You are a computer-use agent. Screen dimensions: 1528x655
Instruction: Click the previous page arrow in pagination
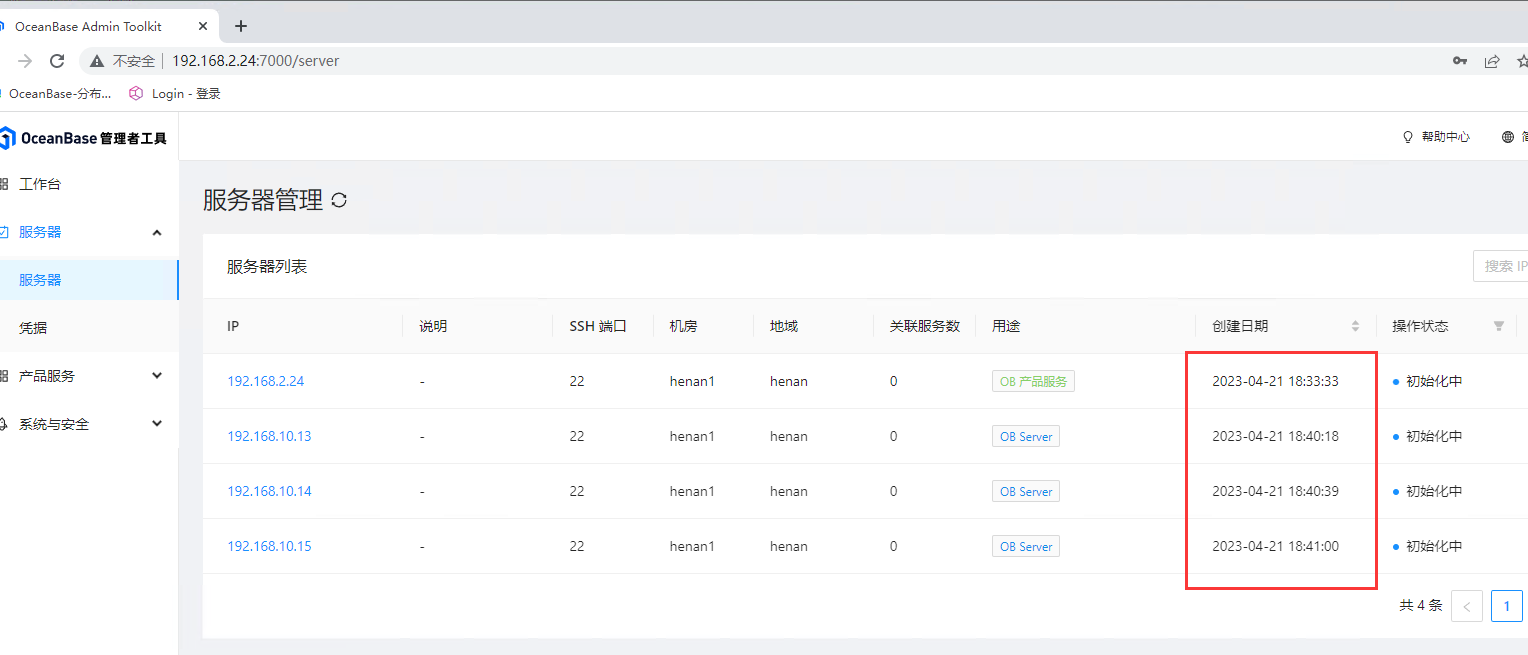pos(1467,606)
